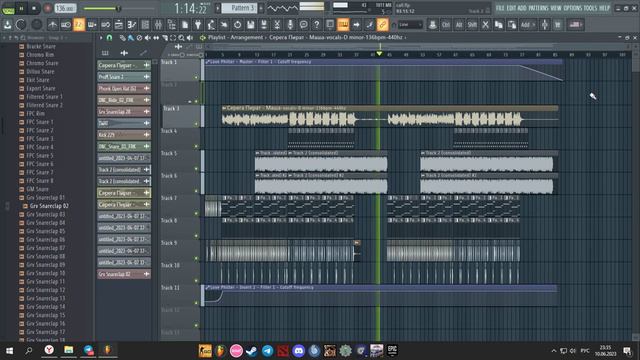Open the help question mark icon
640x360 pixels.
[317, 24]
